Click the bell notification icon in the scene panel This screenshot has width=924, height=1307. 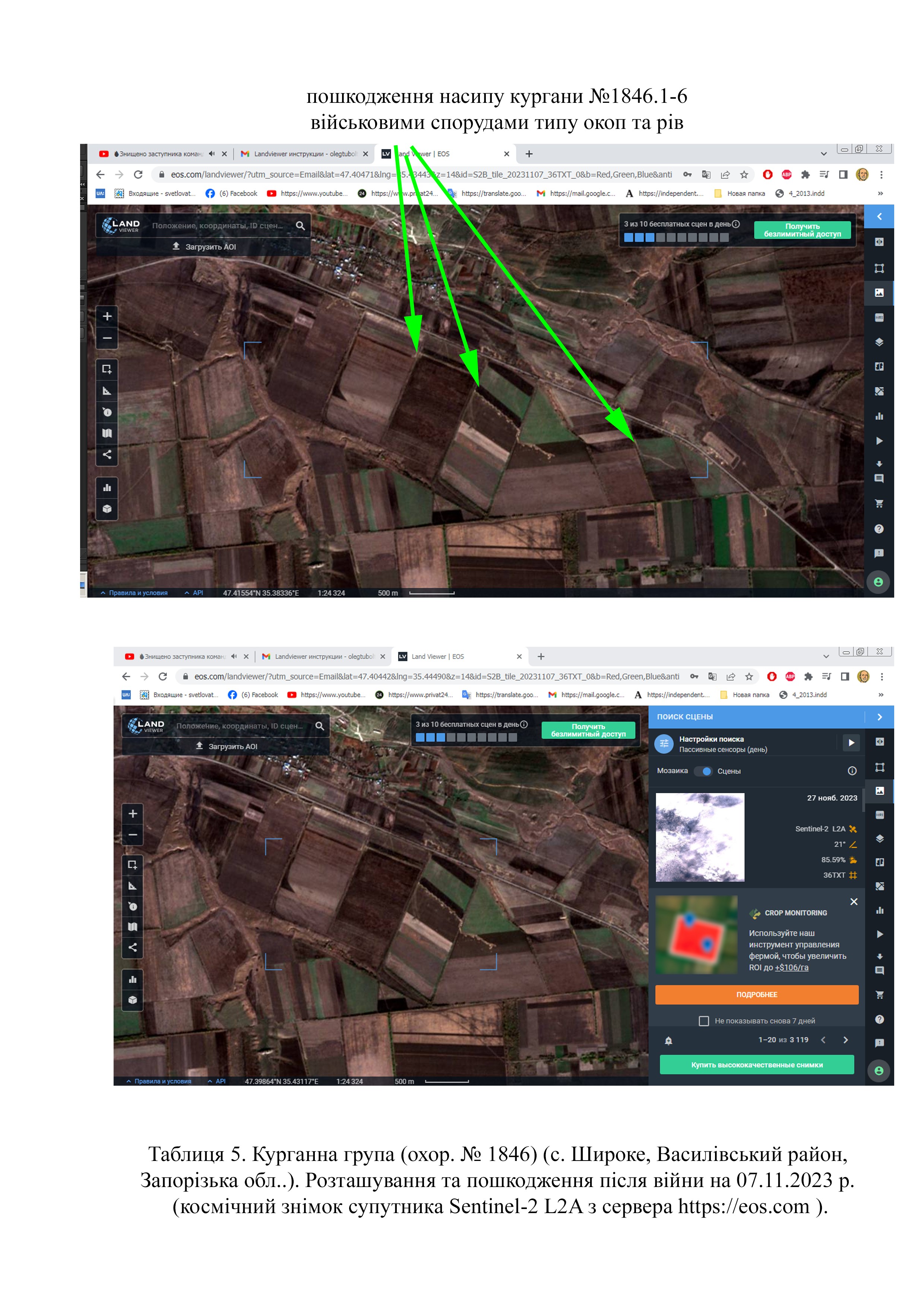pyautogui.click(x=668, y=1041)
